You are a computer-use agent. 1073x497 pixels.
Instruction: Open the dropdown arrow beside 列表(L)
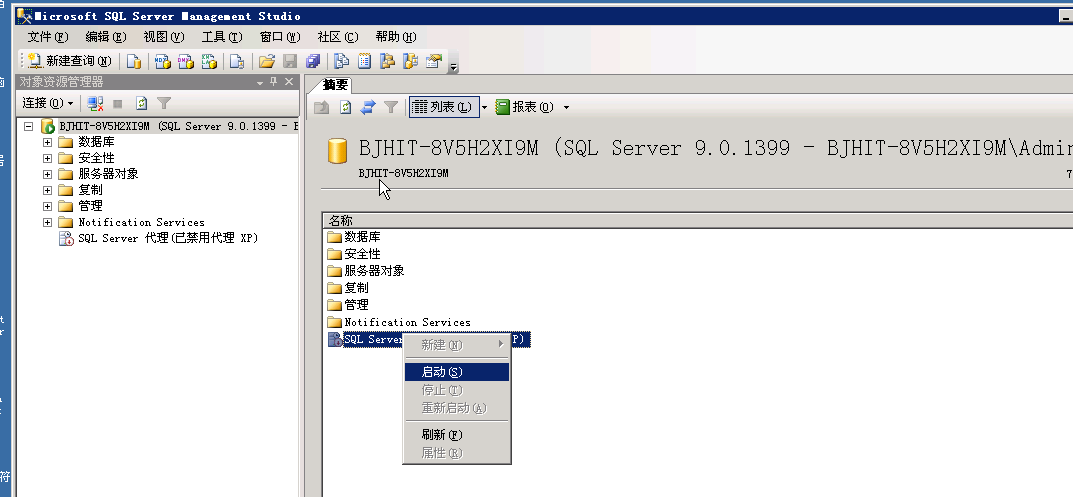tap(484, 107)
